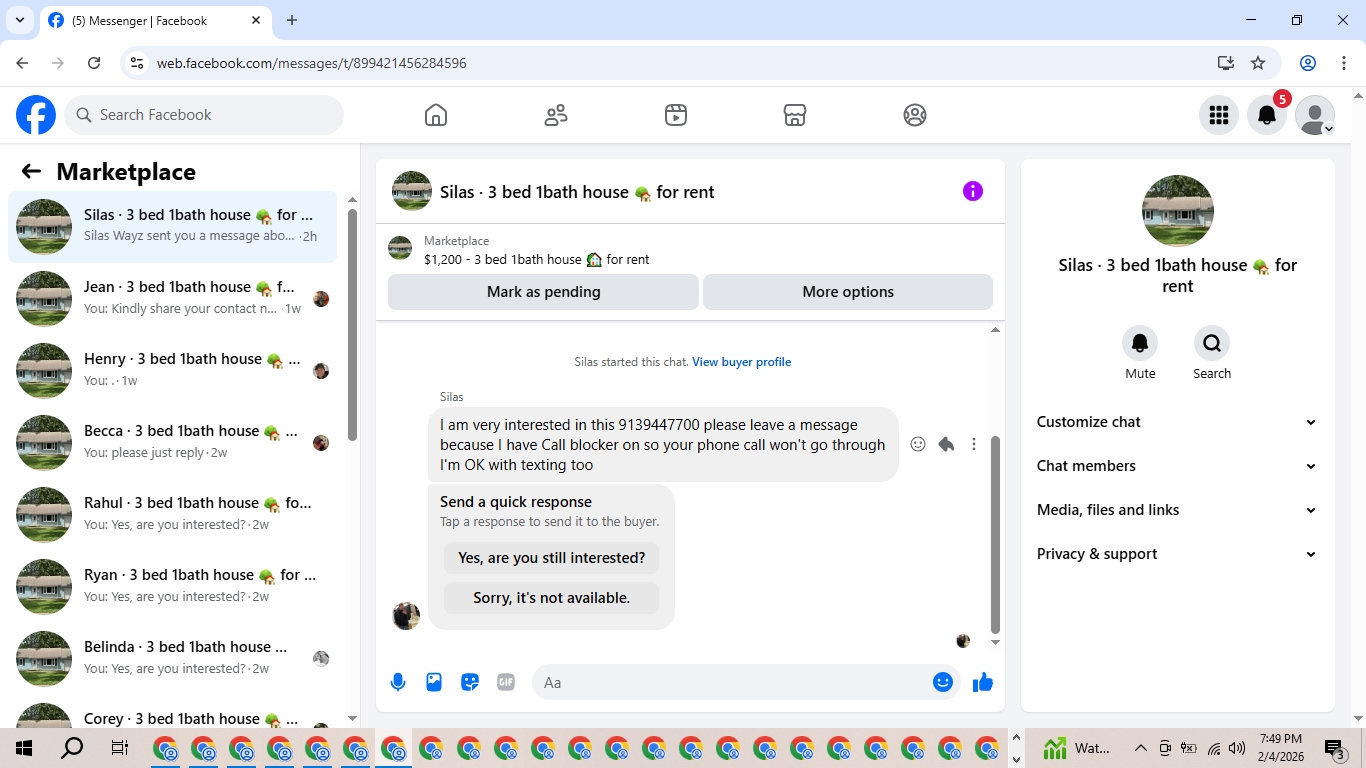Open View buyer profile link
This screenshot has width=1366, height=768.
[742, 362]
